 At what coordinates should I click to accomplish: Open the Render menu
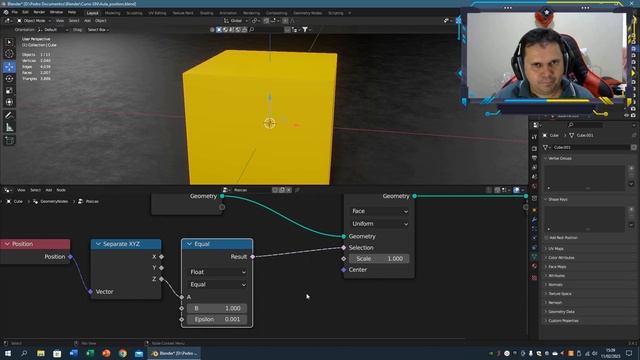(39, 13)
